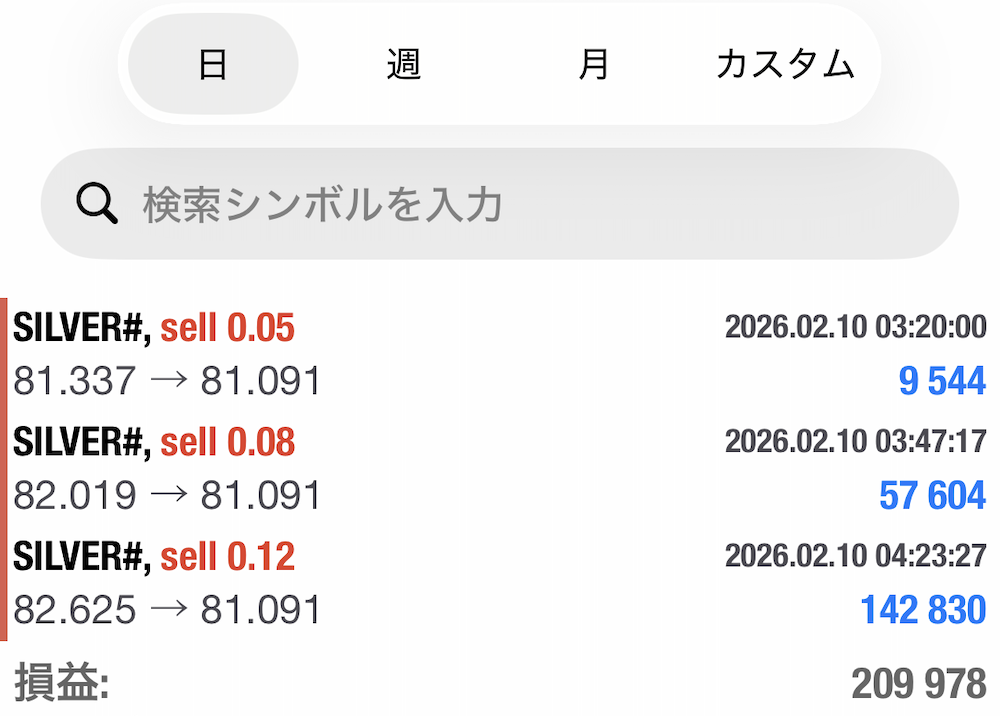Screen dimensions: 1000x716
Task: Click the 損益 label
Action: pyautogui.click(x=61, y=684)
